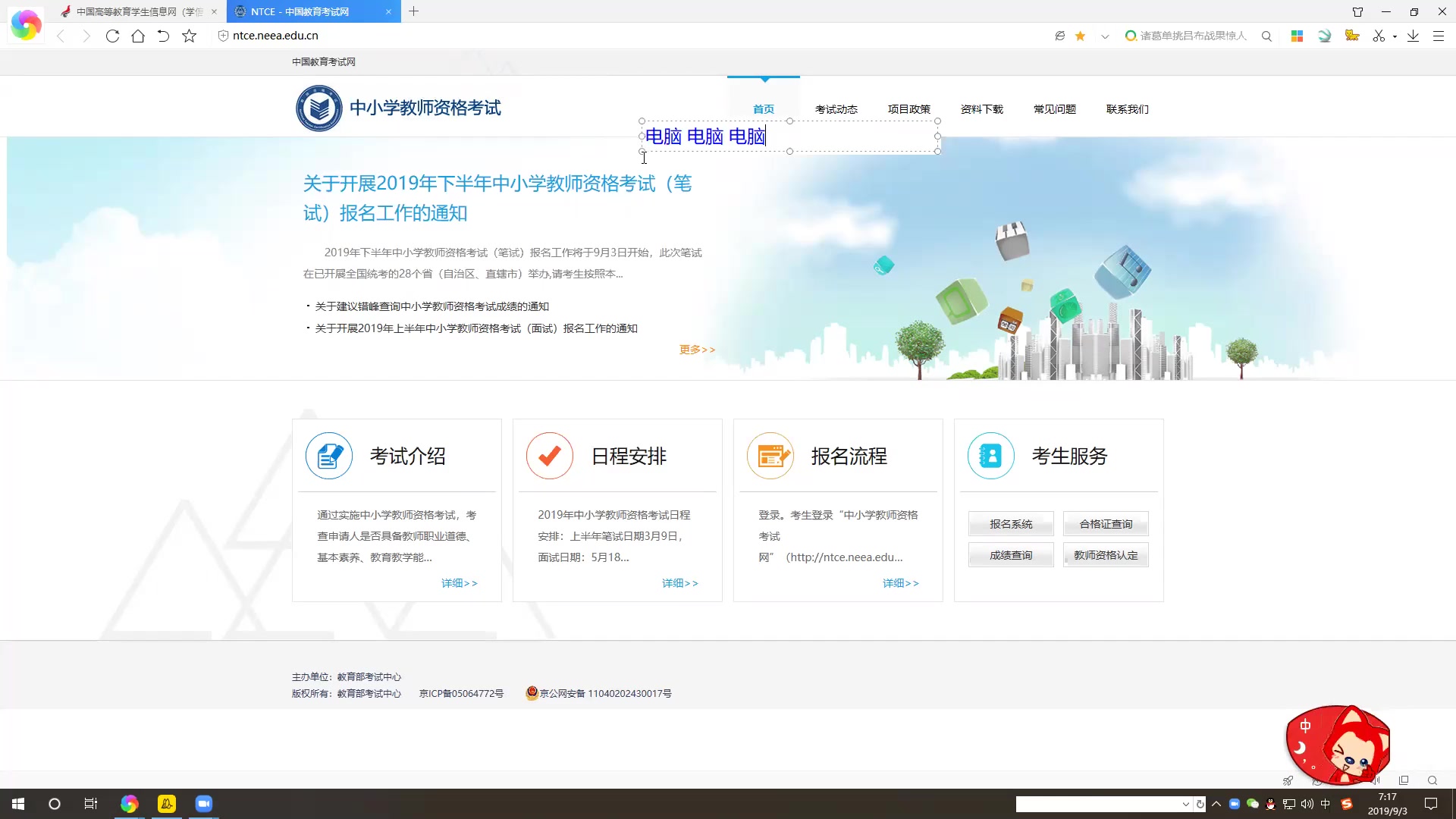
Task: Open the screenshot tool dropdown arrow
Action: point(1393,36)
